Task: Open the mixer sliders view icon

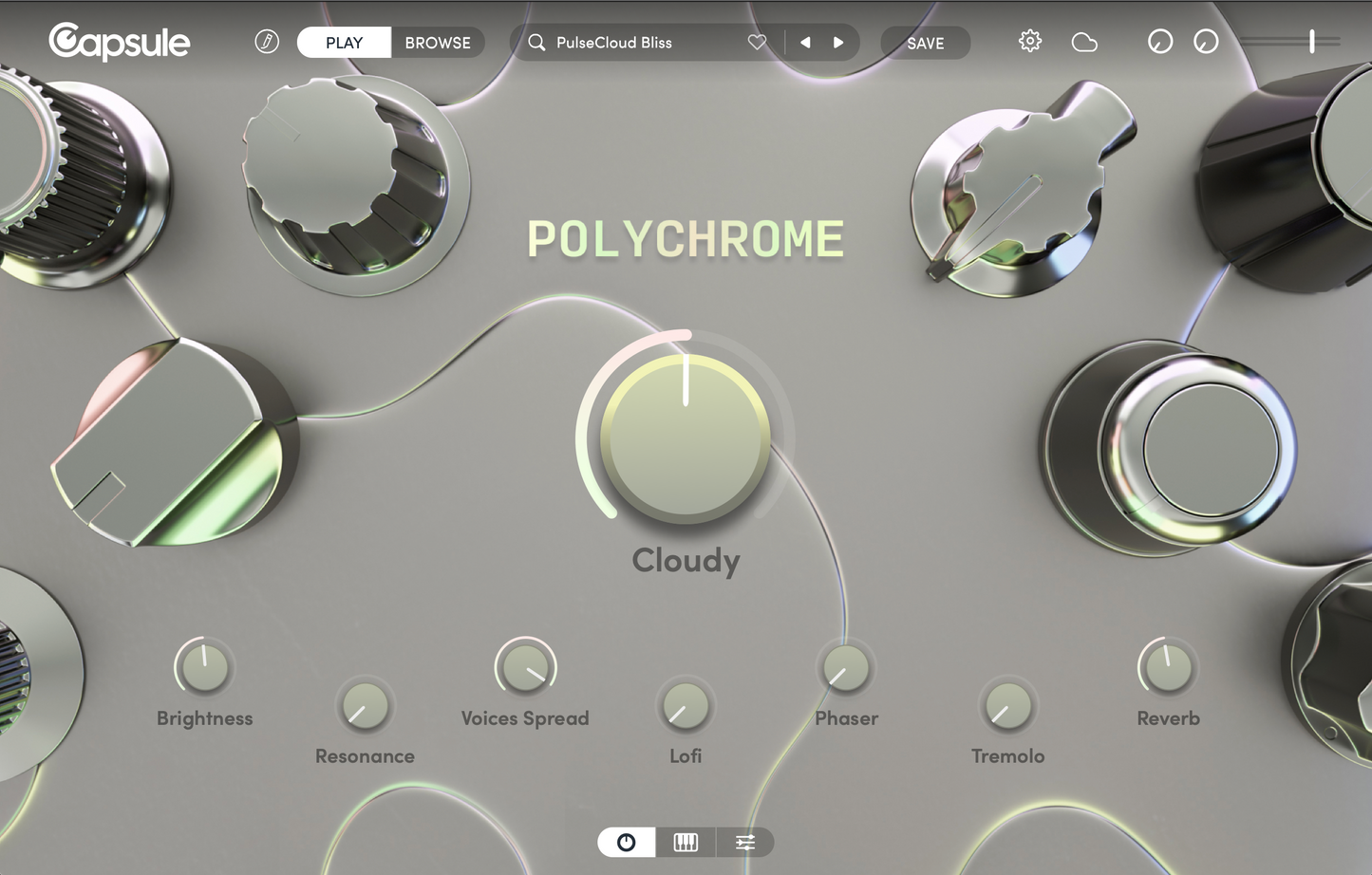Action: (x=745, y=842)
